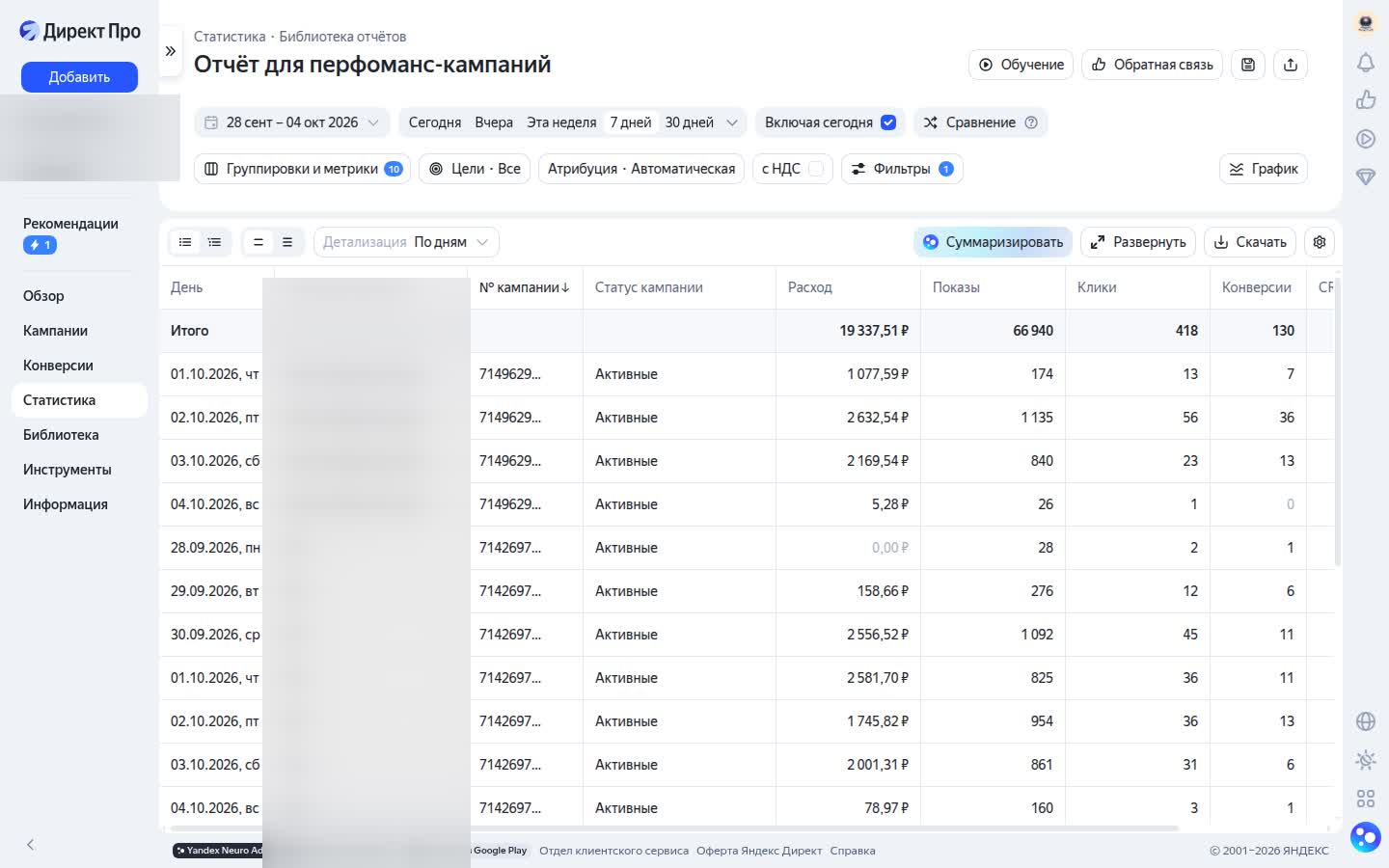
Task: Open the Фильтры panel
Action: click(902, 169)
